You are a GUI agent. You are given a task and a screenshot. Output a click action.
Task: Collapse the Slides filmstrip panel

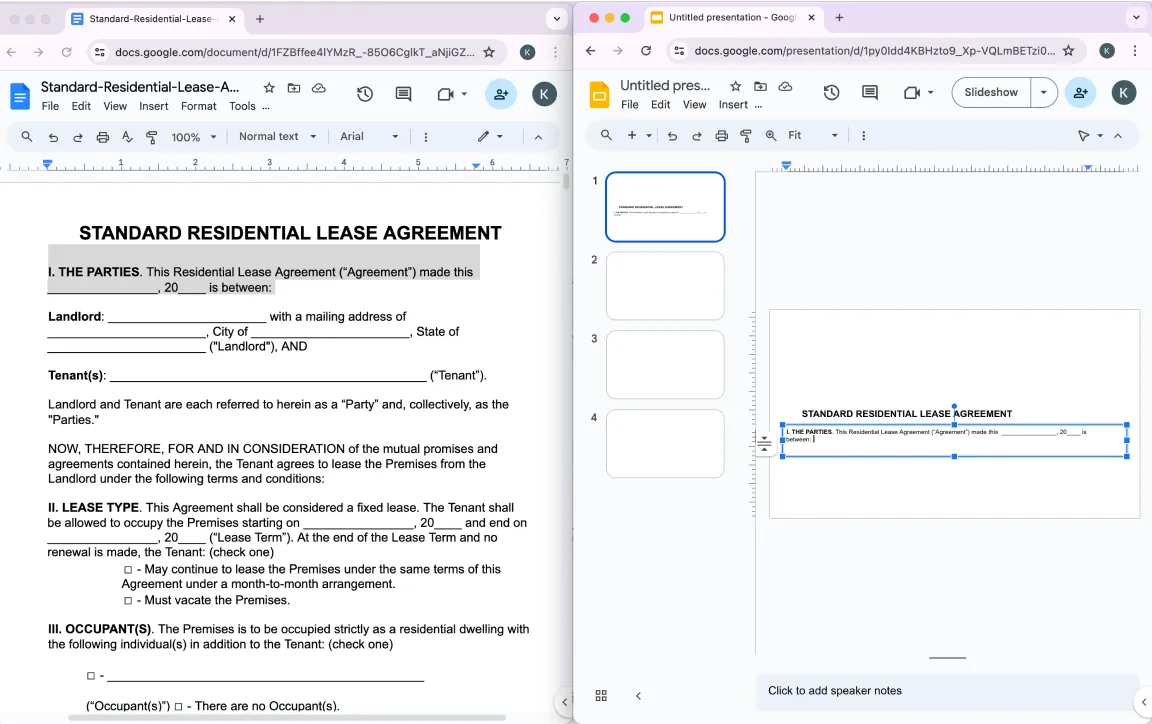coord(638,695)
